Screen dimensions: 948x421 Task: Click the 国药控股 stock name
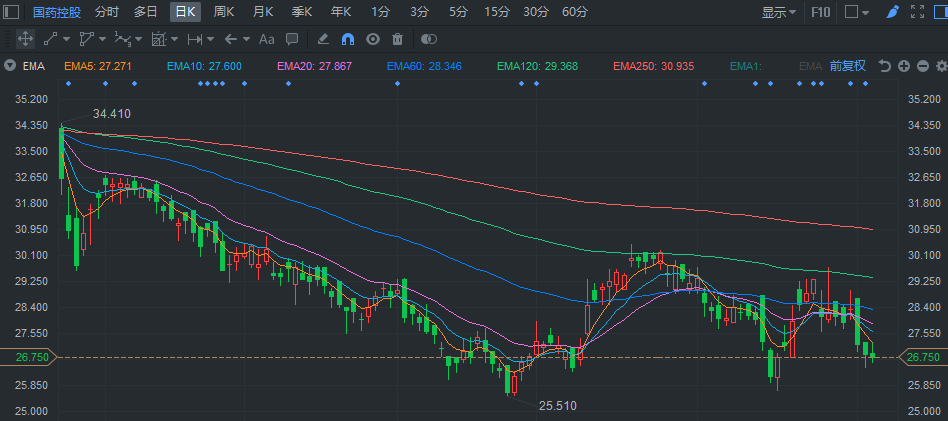coord(56,11)
